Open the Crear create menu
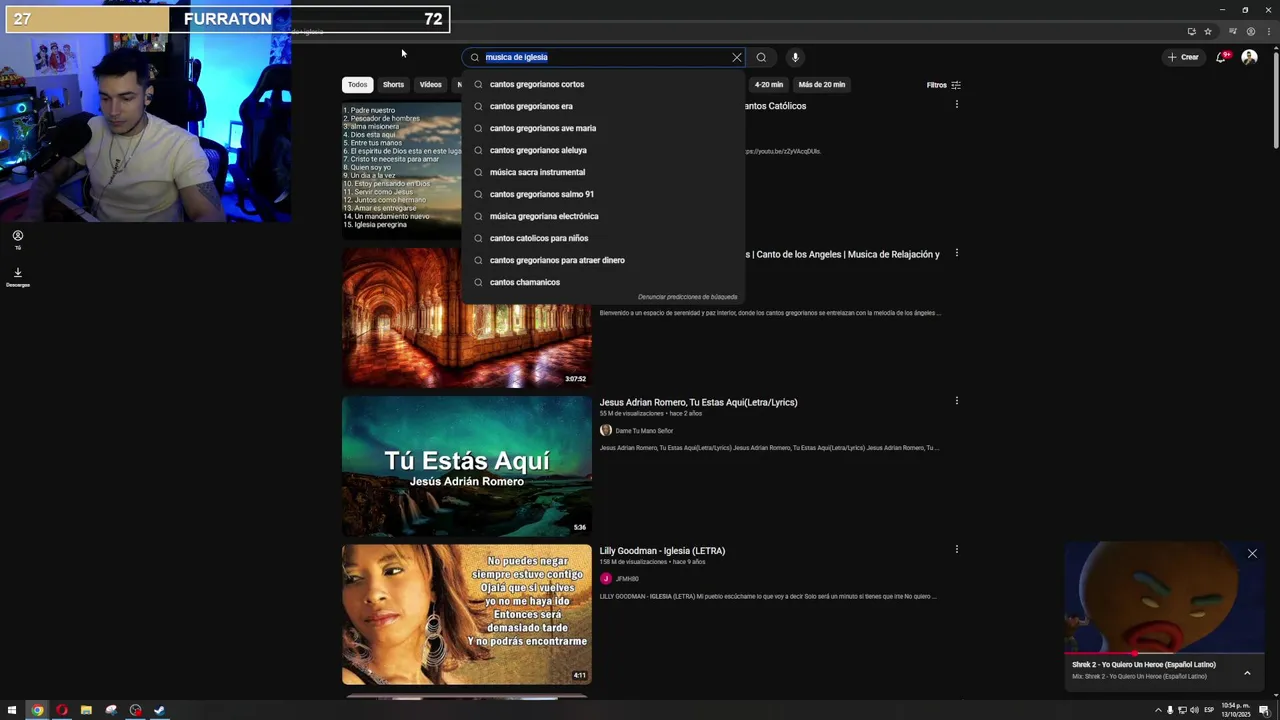This screenshot has height=720, width=1280. point(1182,57)
